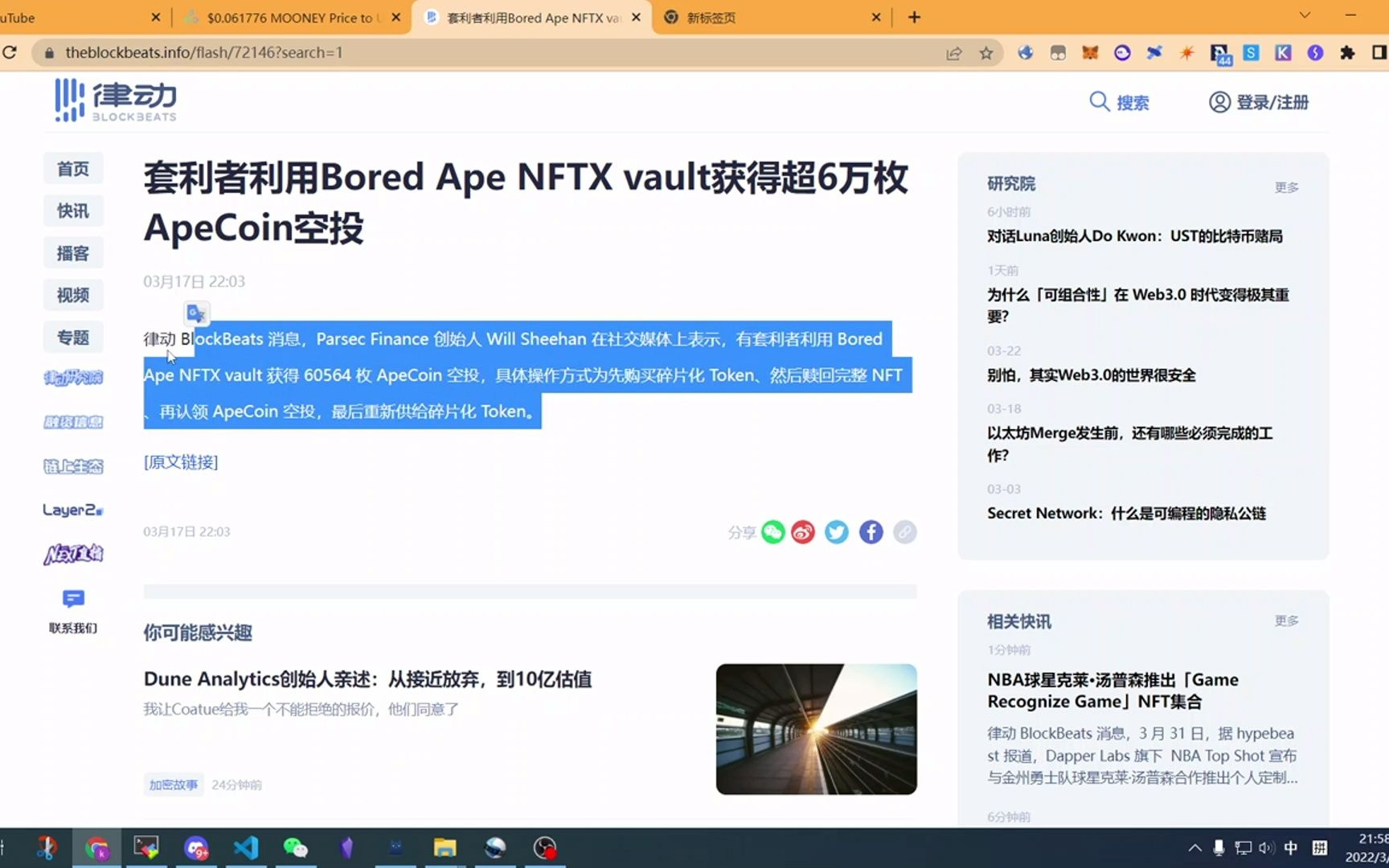Click the blue S extension icon
Image resolution: width=1389 pixels, height=868 pixels.
click(x=1251, y=53)
